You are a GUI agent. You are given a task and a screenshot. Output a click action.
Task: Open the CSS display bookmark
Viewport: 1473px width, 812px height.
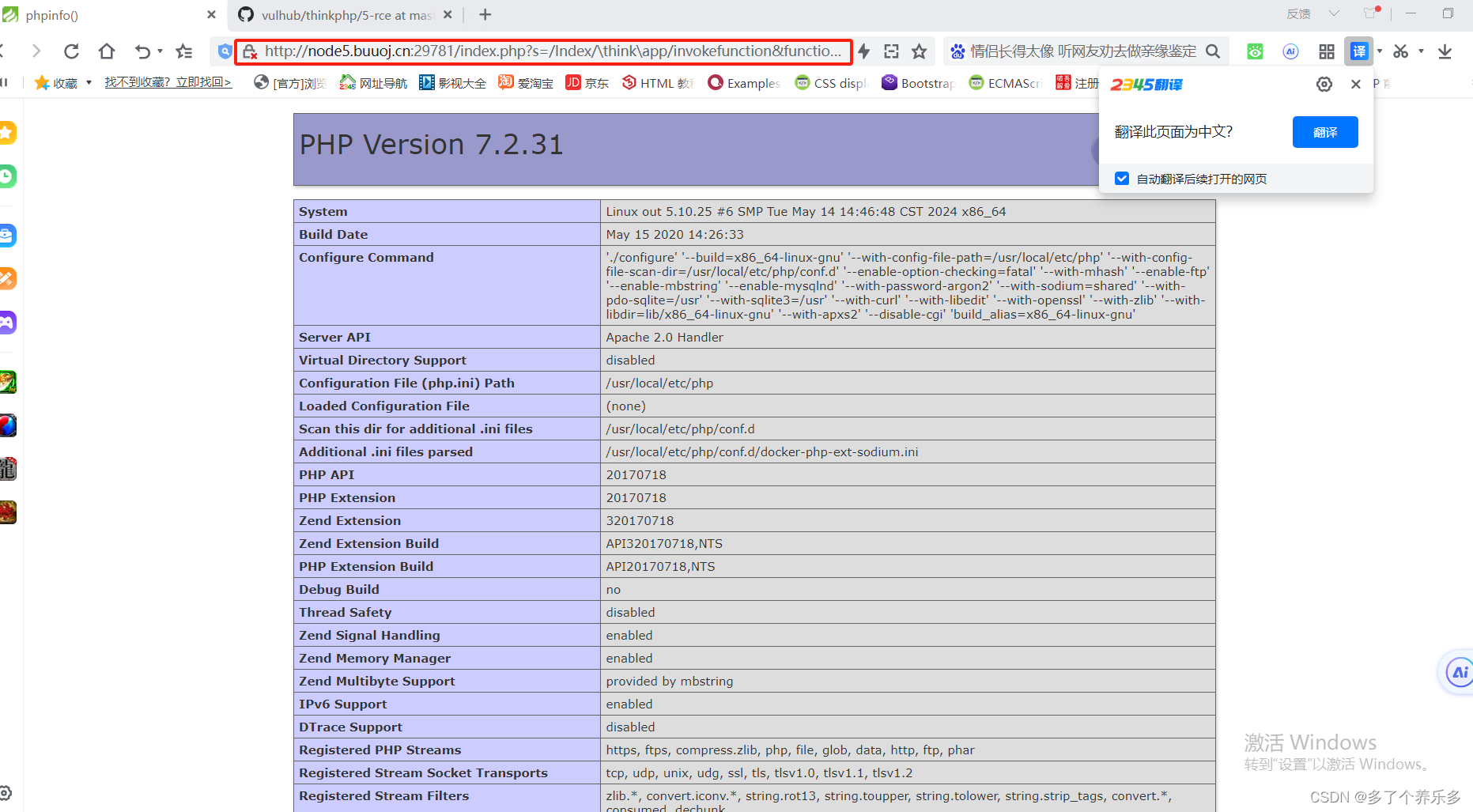pyautogui.click(x=831, y=82)
